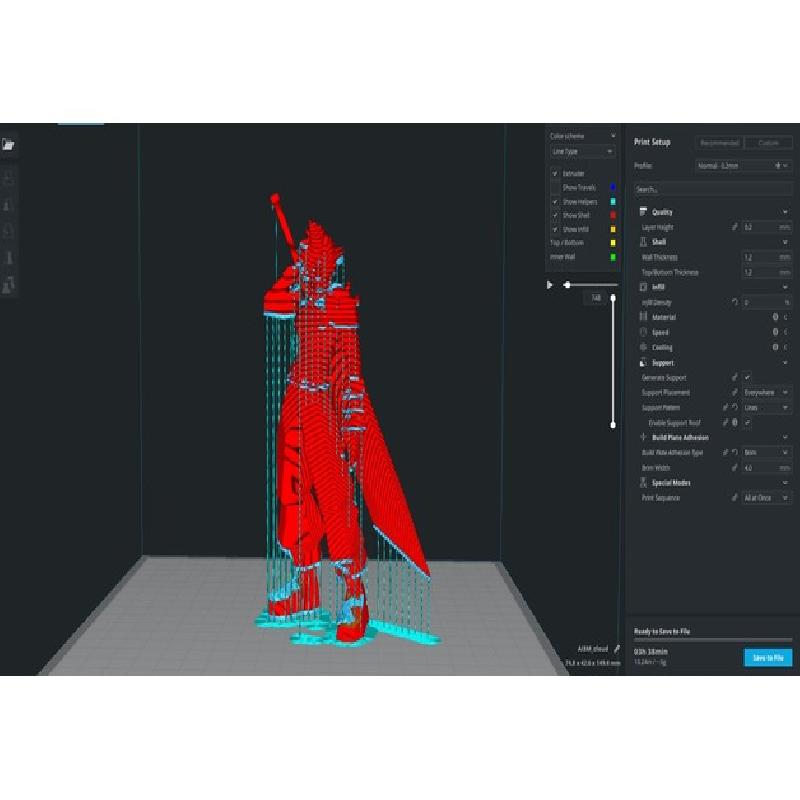Screen dimensions: 800x800
Task: Click the Material settings gear icon
Action: tap(776, 317)
